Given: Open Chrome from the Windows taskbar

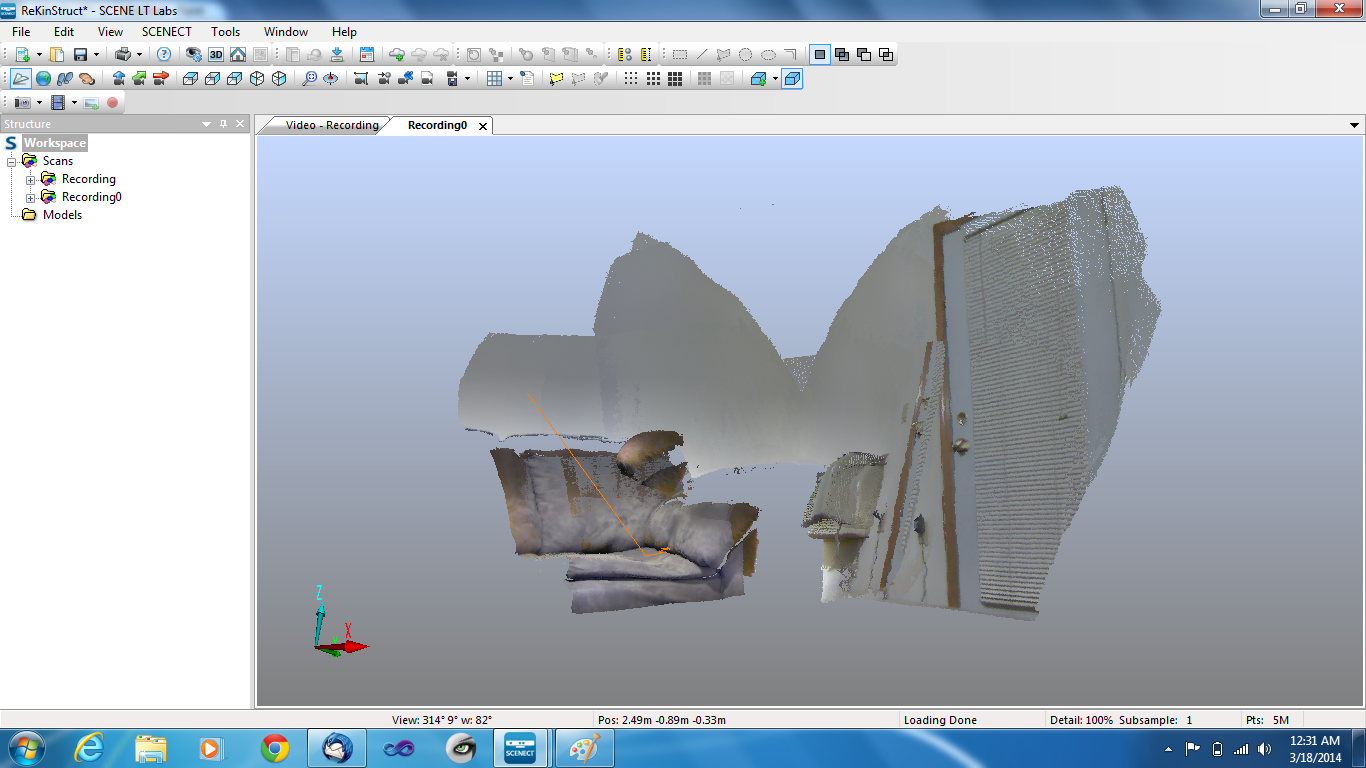Looking at the screenshot, I should [x=275, y=748].
